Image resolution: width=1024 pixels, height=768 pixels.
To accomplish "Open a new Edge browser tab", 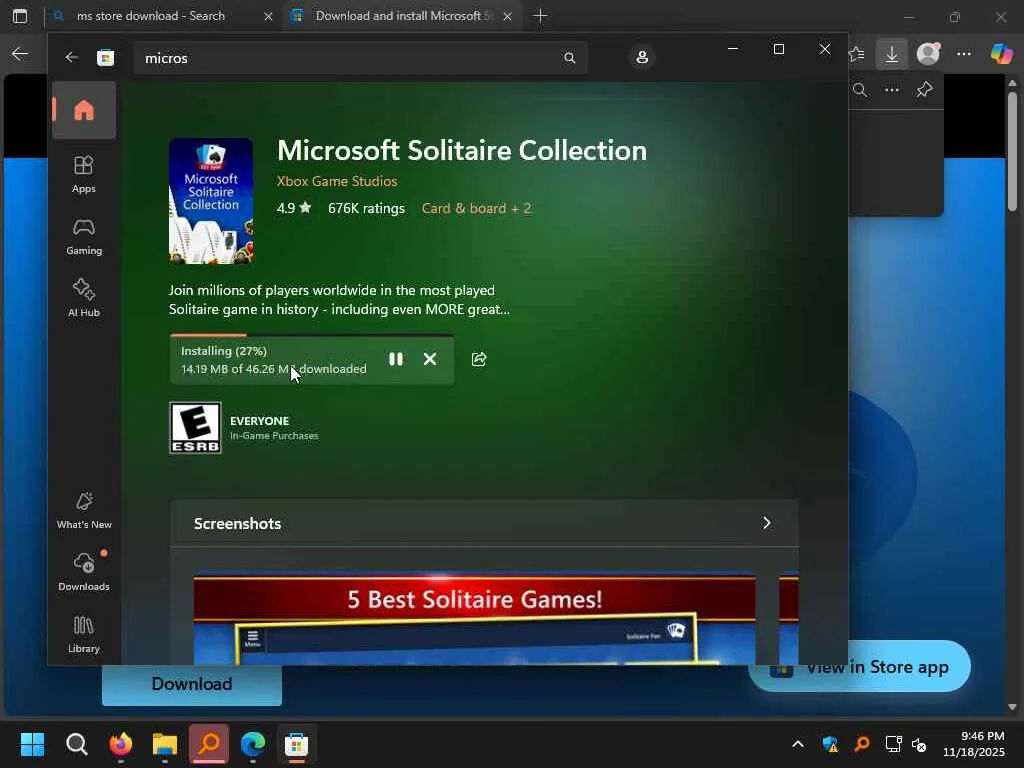I will pos(540,16).
